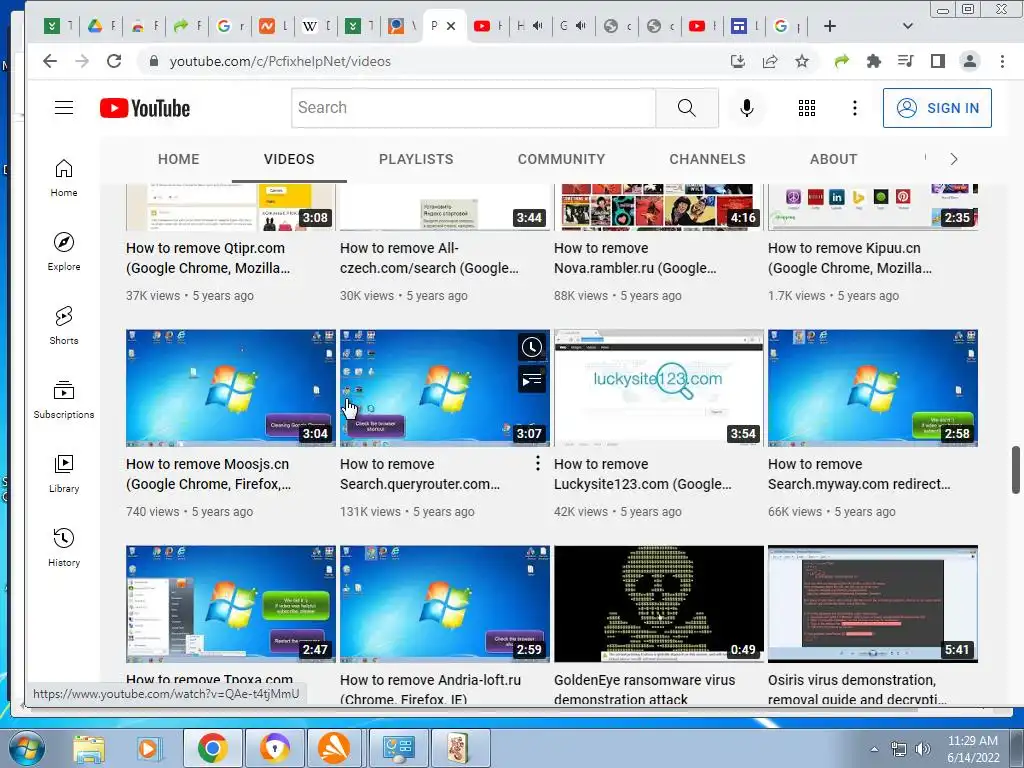Toggle Chrome side panel icon
This screenshot has width=1024, height=768.
[938, 61]
